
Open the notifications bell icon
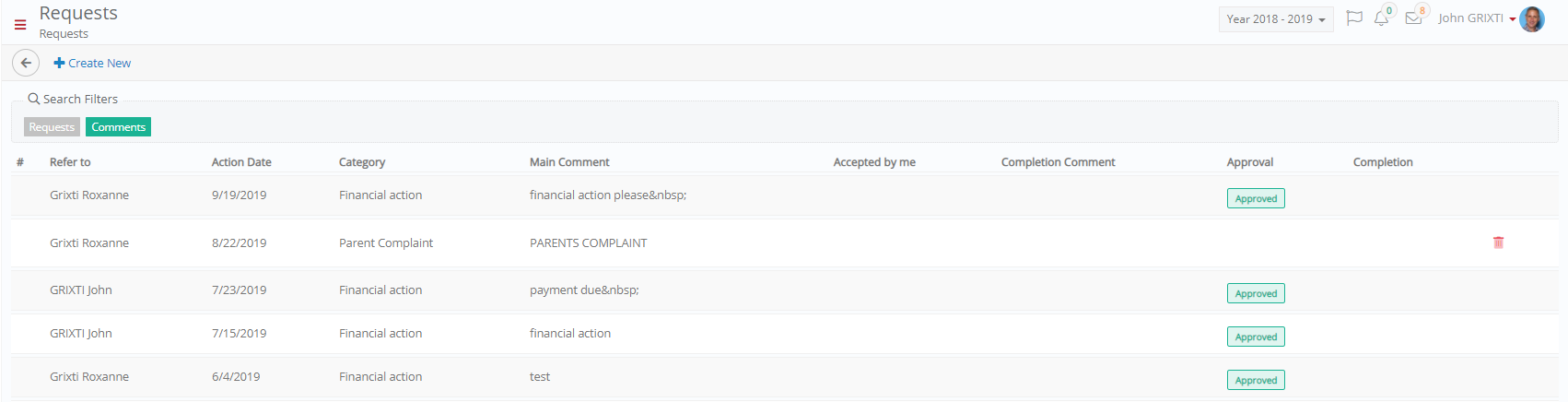(x=1381, y=18)
